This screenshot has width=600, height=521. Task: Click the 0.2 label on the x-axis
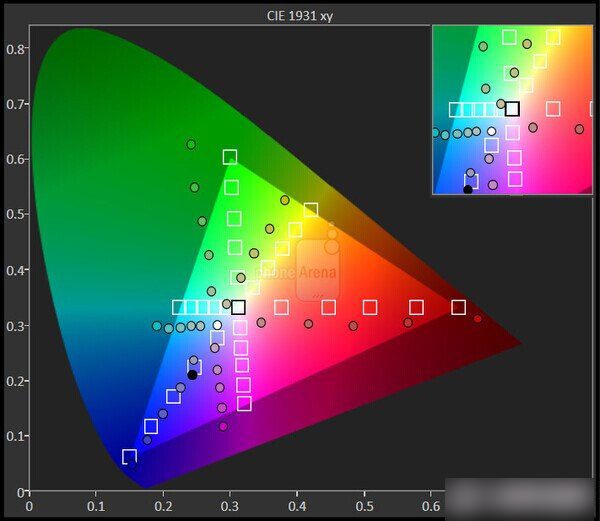click(x=163, y=506)
